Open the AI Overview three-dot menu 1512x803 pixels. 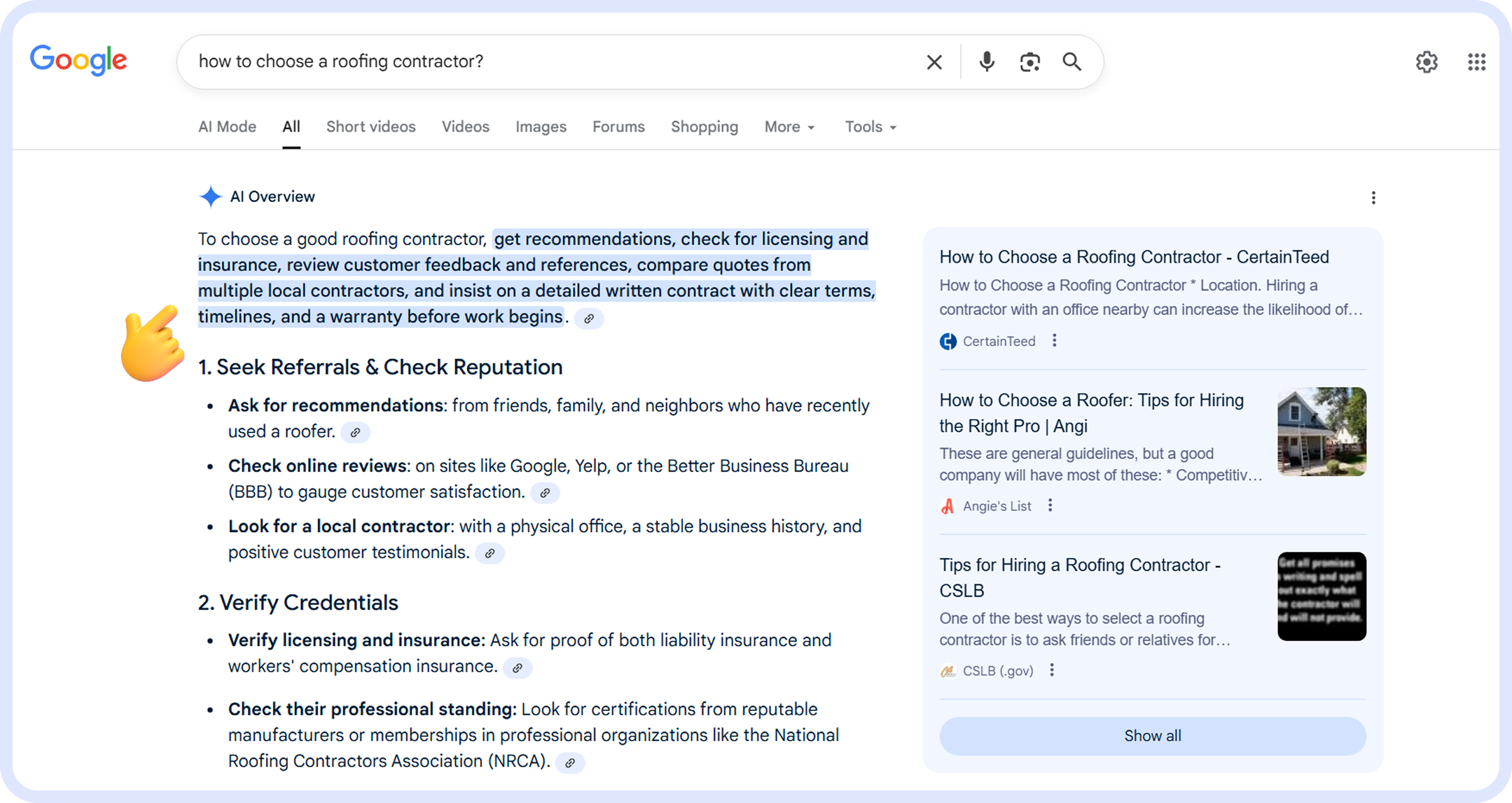coord(1373,197)
